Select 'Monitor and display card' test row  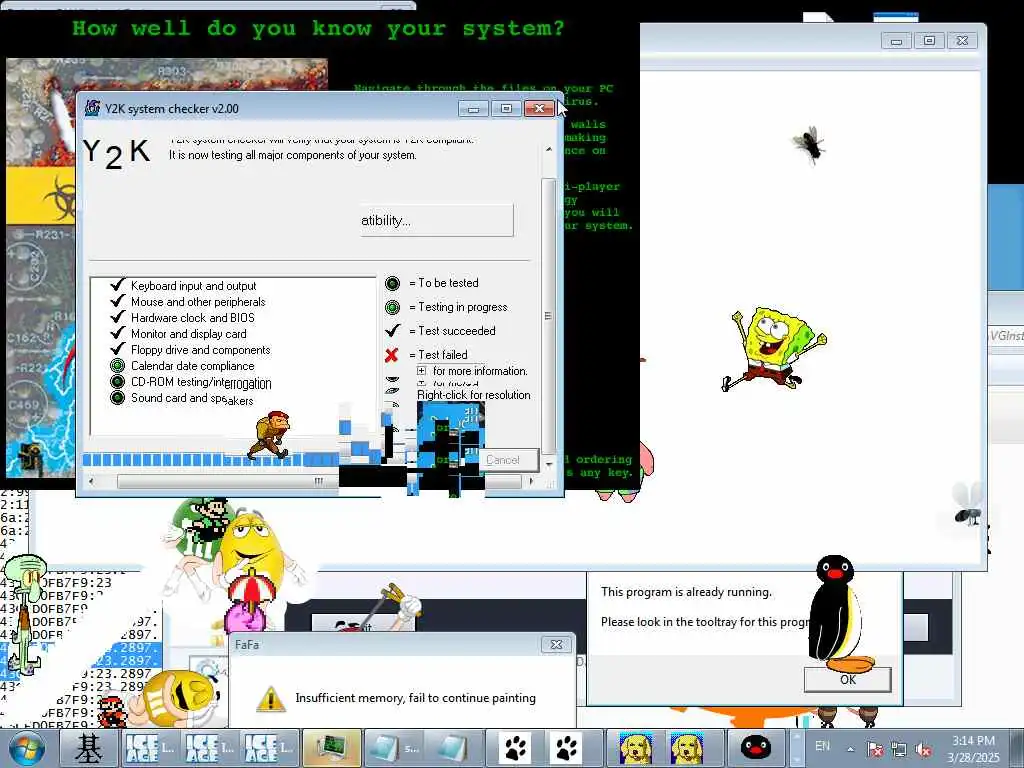coord(180,334)
